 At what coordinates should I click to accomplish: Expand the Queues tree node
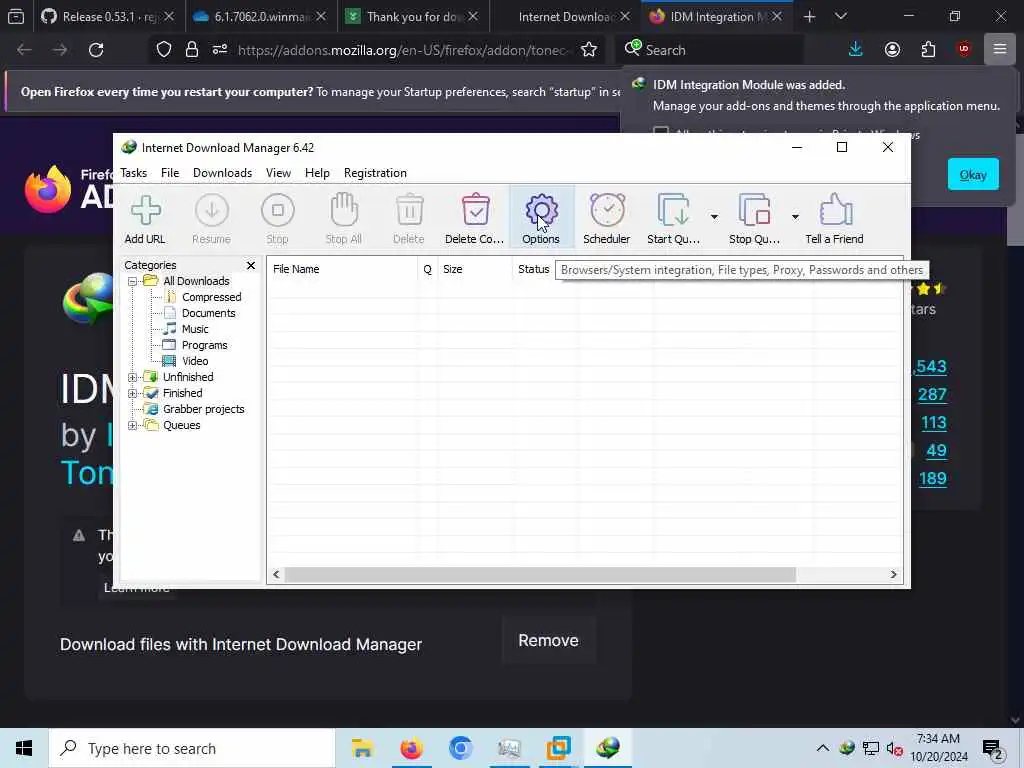133,425
